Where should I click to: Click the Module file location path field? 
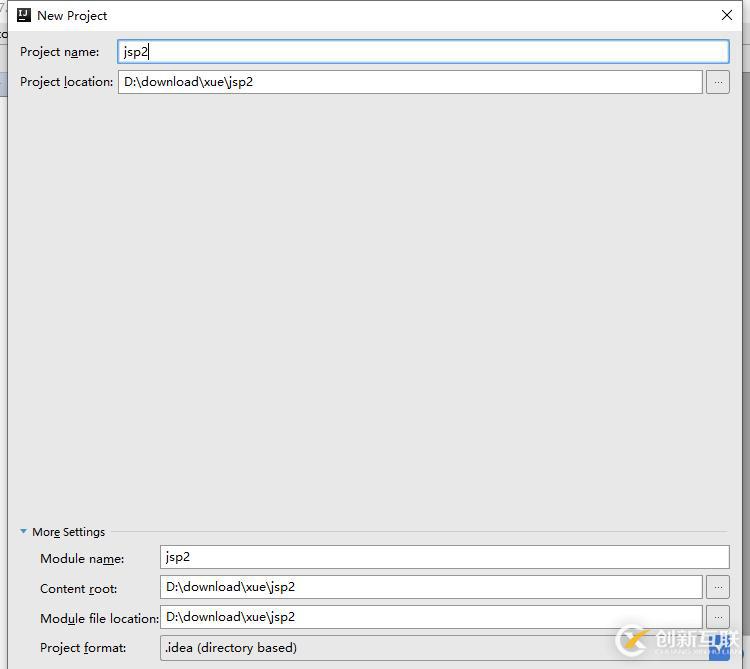[x=431, y=617]
